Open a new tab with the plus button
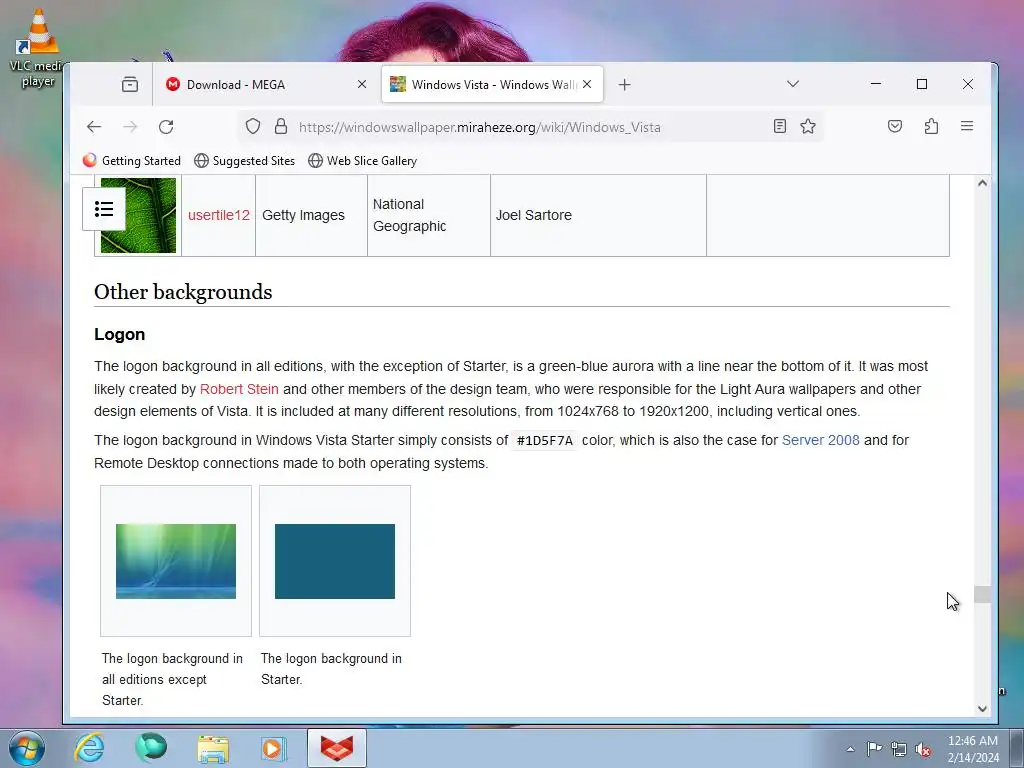The image size is (1024, 768). click(x=624, y=84)
